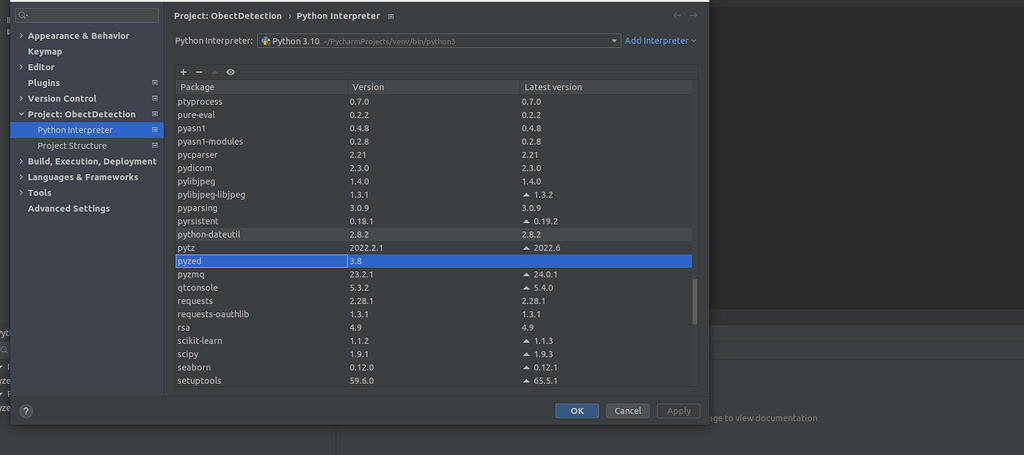Select the qtconsole package
1024x455 pixels.
coord(434,288)
